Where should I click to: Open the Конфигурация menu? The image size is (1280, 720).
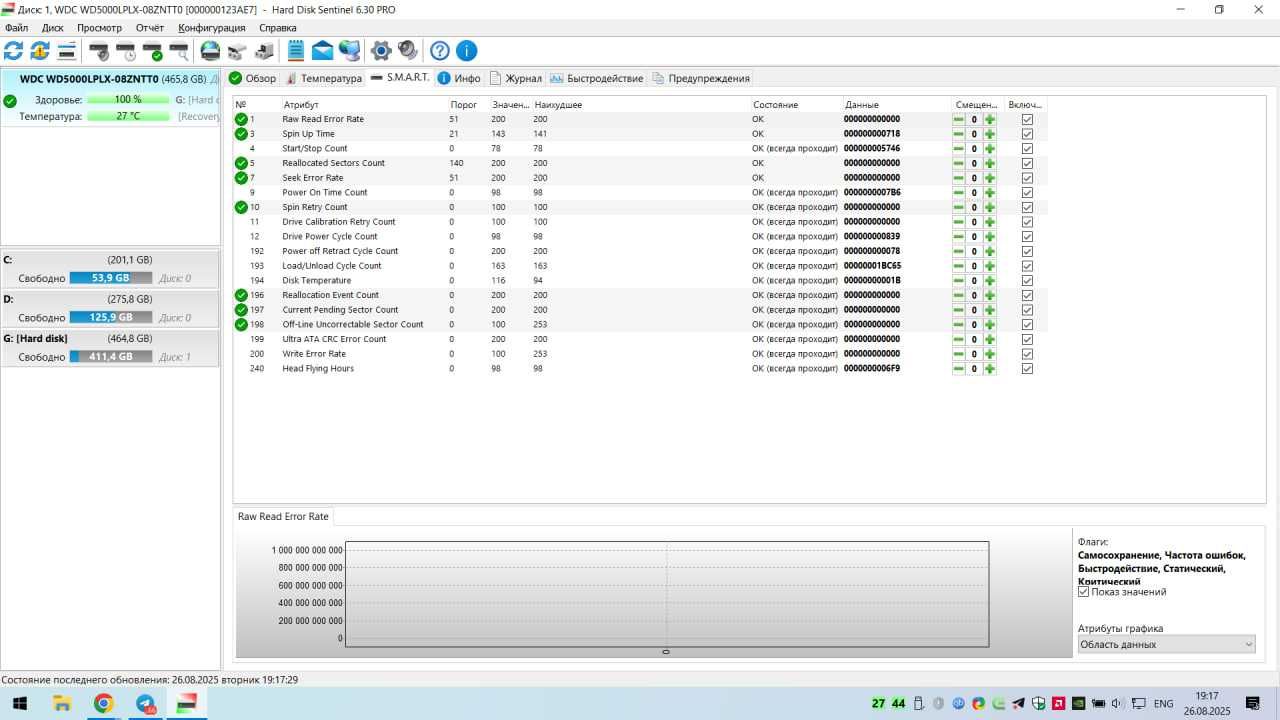[x=212, y=28]
